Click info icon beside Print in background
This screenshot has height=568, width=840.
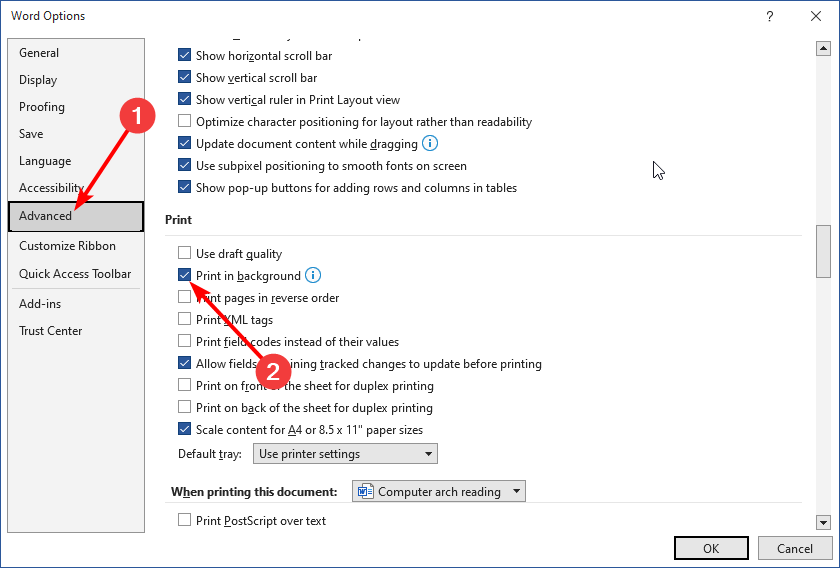pos(313,275)
